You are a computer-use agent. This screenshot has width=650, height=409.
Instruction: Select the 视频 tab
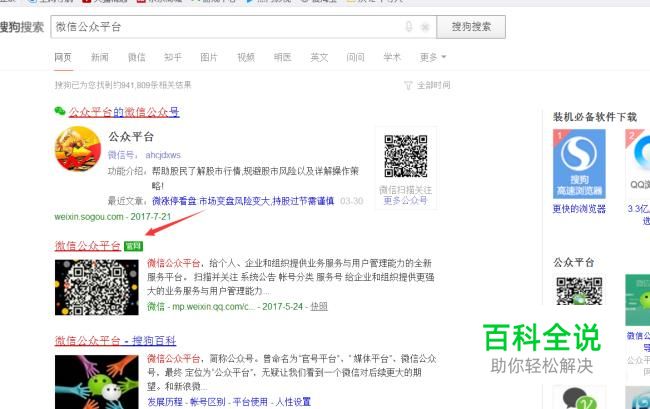pos(246,57)
